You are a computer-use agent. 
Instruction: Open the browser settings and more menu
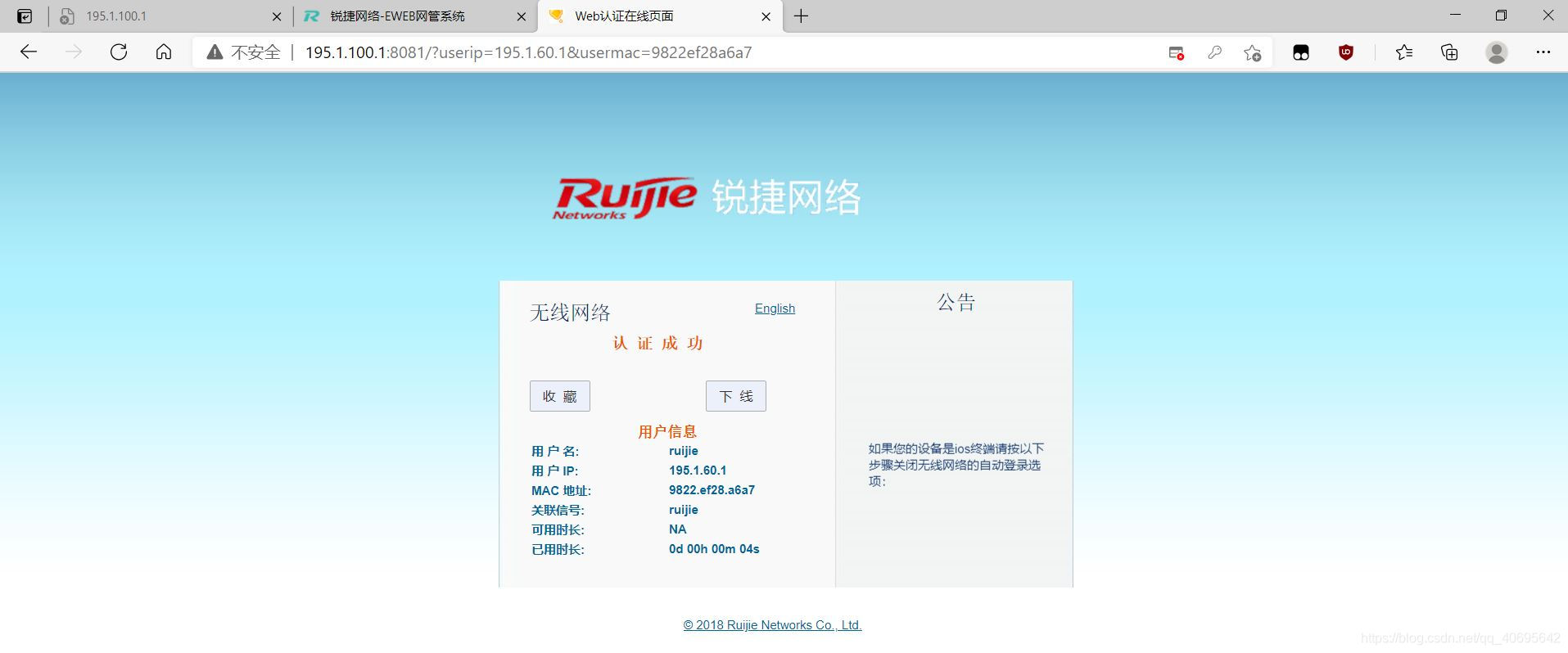[1543, 52]
